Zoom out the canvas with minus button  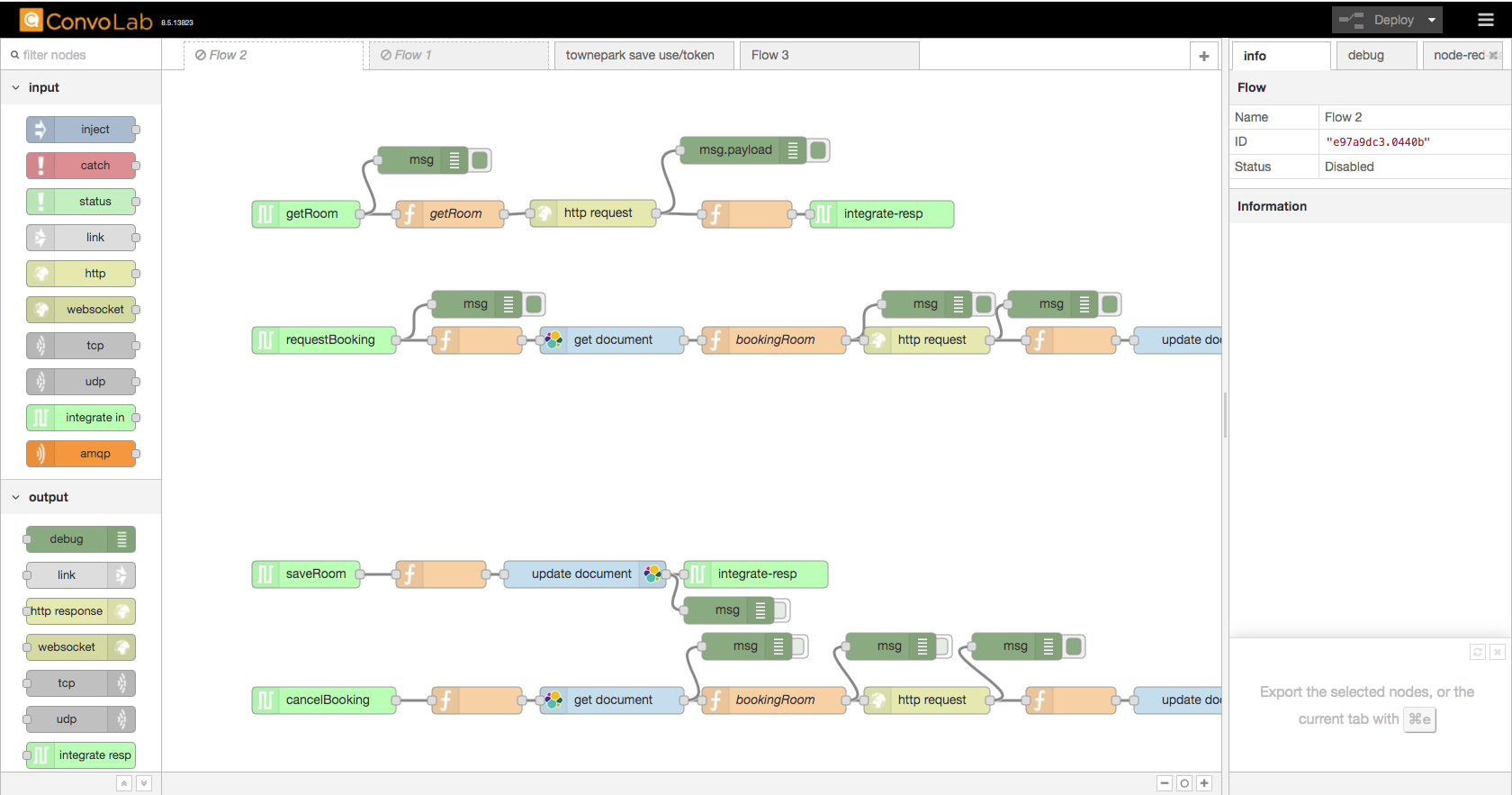click(x=1165, y=783)
